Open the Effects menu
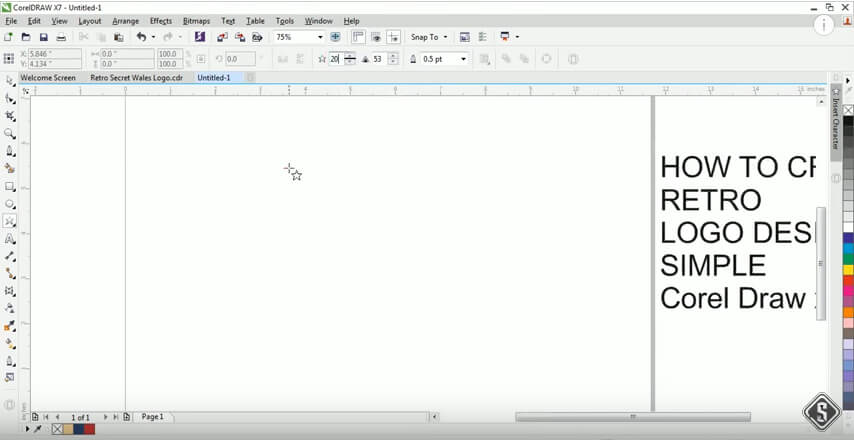Viewport: 854px width, 440px height. [x=160, y=21]
